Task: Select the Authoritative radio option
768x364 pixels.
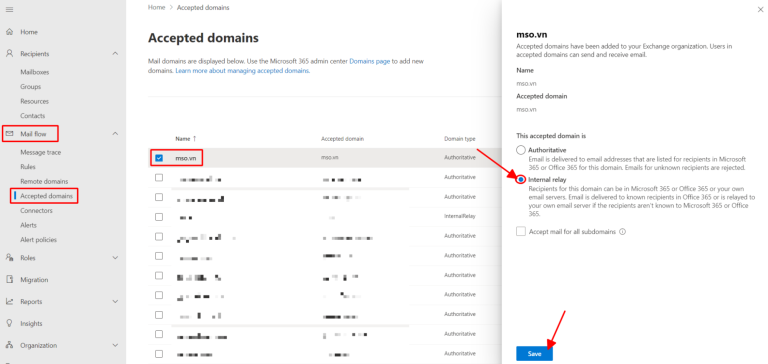Action: [521, 150]
